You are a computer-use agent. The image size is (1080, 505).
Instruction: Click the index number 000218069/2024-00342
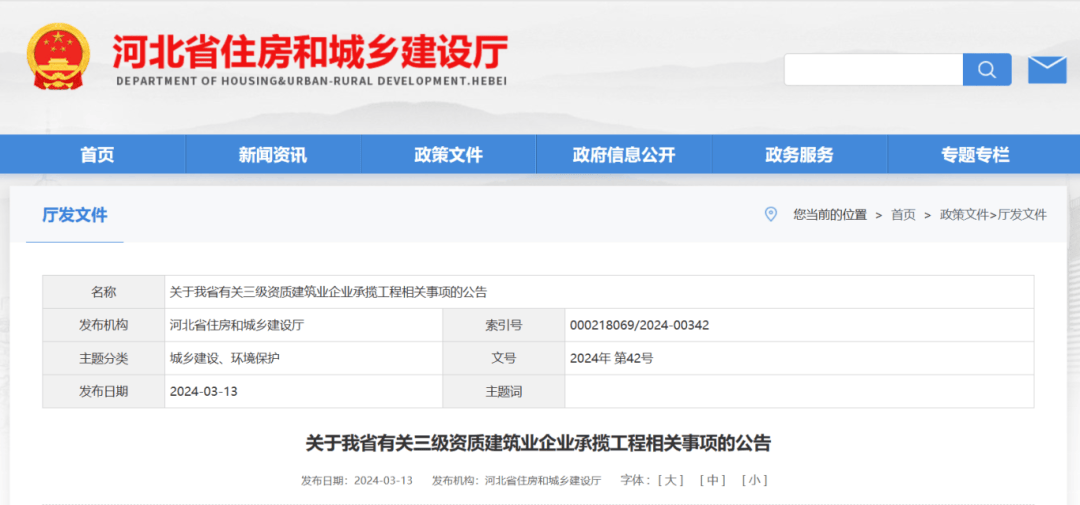[639, 325]
